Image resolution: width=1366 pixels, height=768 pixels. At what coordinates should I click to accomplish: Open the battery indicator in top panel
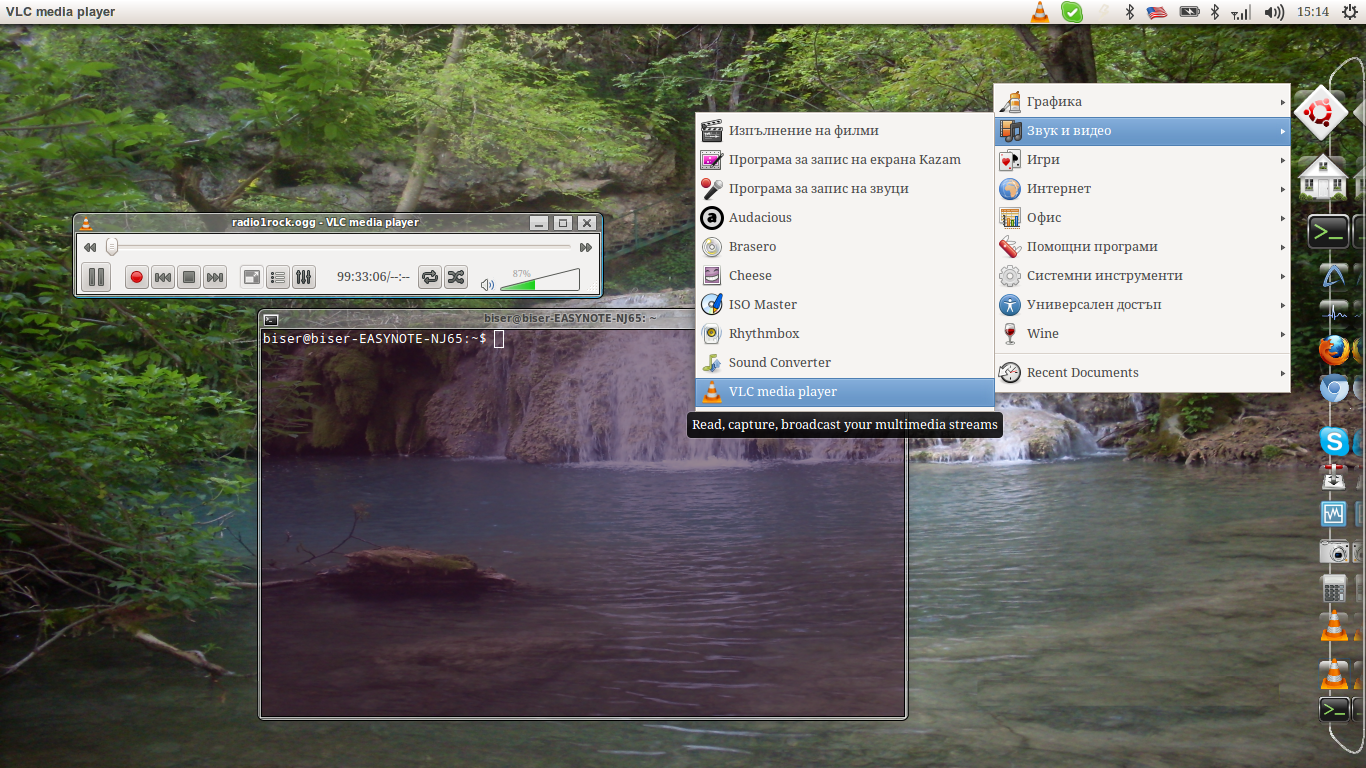coord(1189,12)
